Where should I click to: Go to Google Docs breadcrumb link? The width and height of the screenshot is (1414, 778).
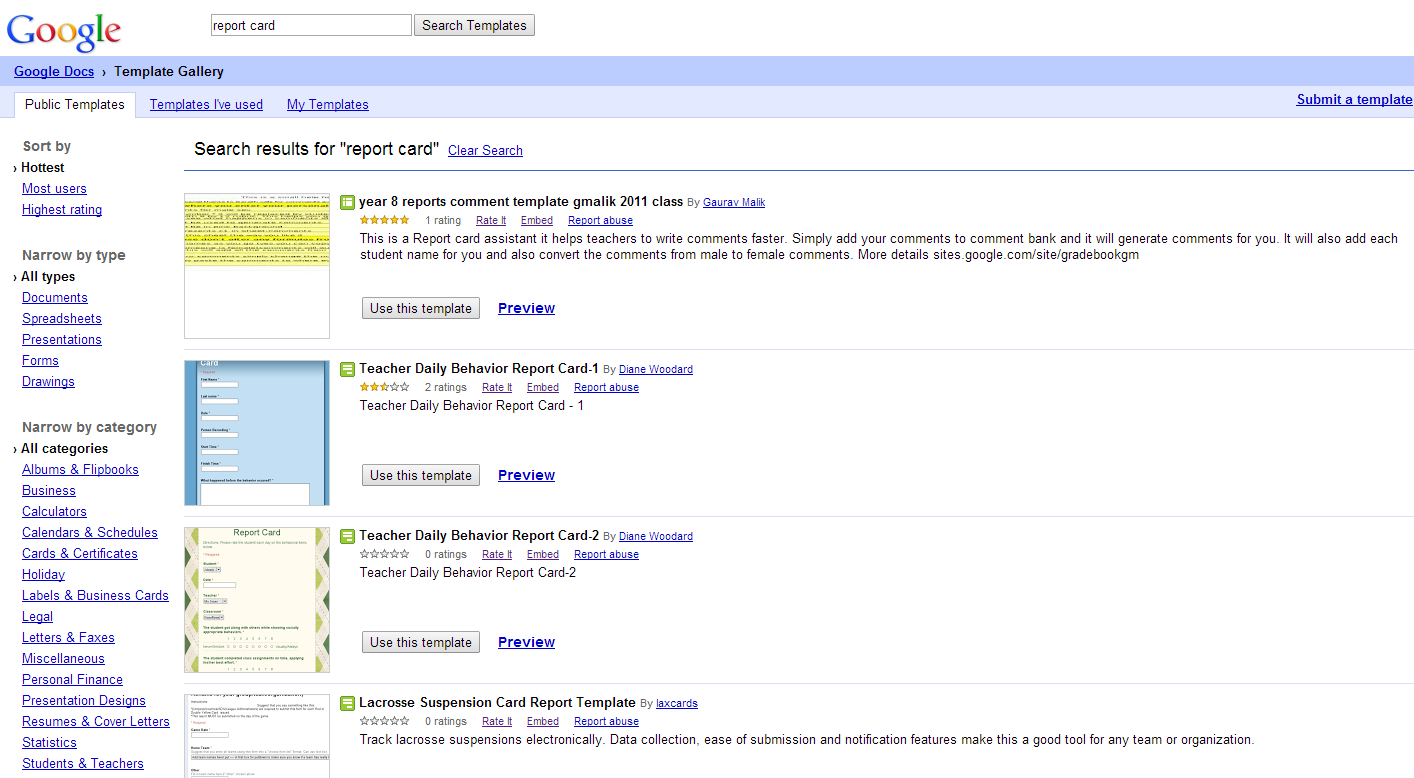click(54, 71)
